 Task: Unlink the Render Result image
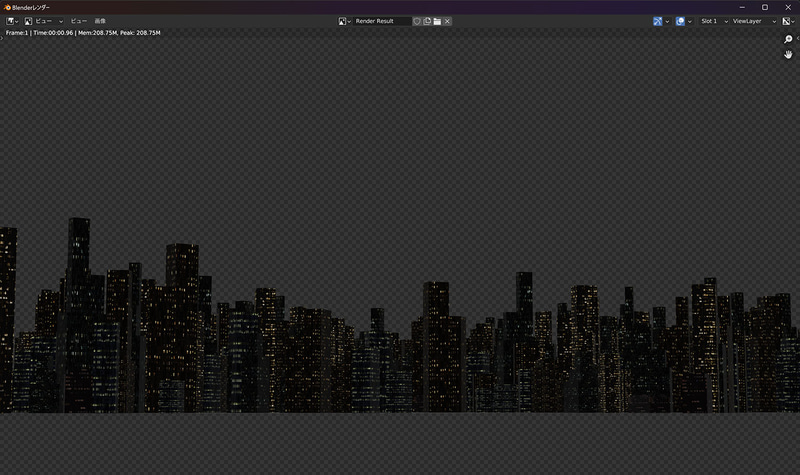click(447, 21)
